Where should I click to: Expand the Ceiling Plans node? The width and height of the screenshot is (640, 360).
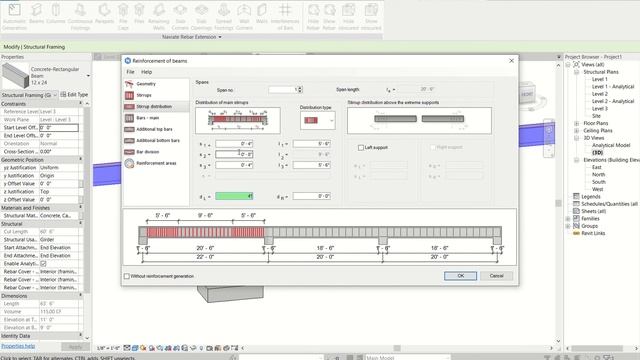pyautogui.click(x=576, y=131)
